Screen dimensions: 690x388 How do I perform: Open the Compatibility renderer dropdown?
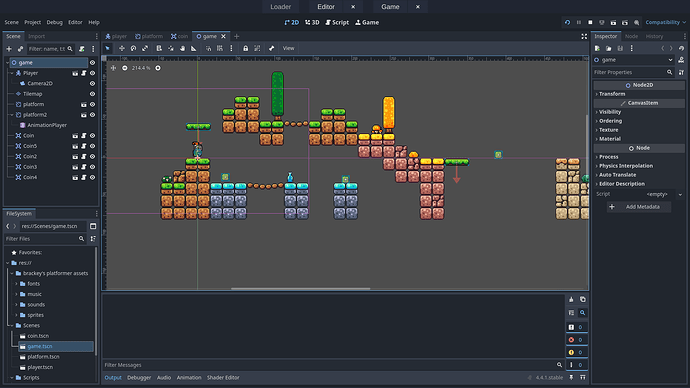pos(665,22)
